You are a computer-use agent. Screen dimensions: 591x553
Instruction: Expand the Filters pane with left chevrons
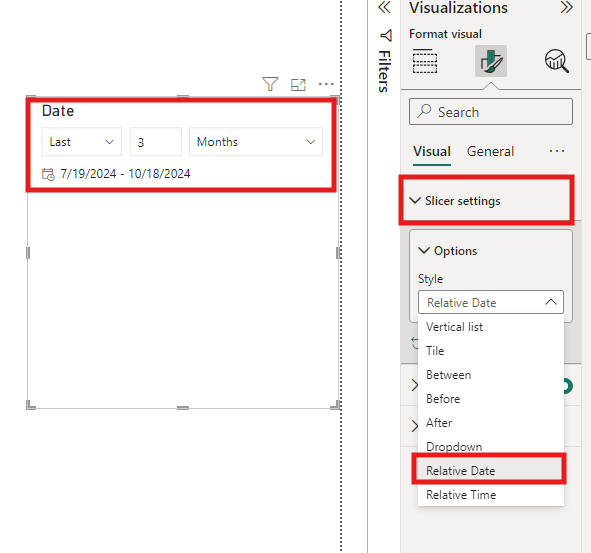[x=384, y=7]
